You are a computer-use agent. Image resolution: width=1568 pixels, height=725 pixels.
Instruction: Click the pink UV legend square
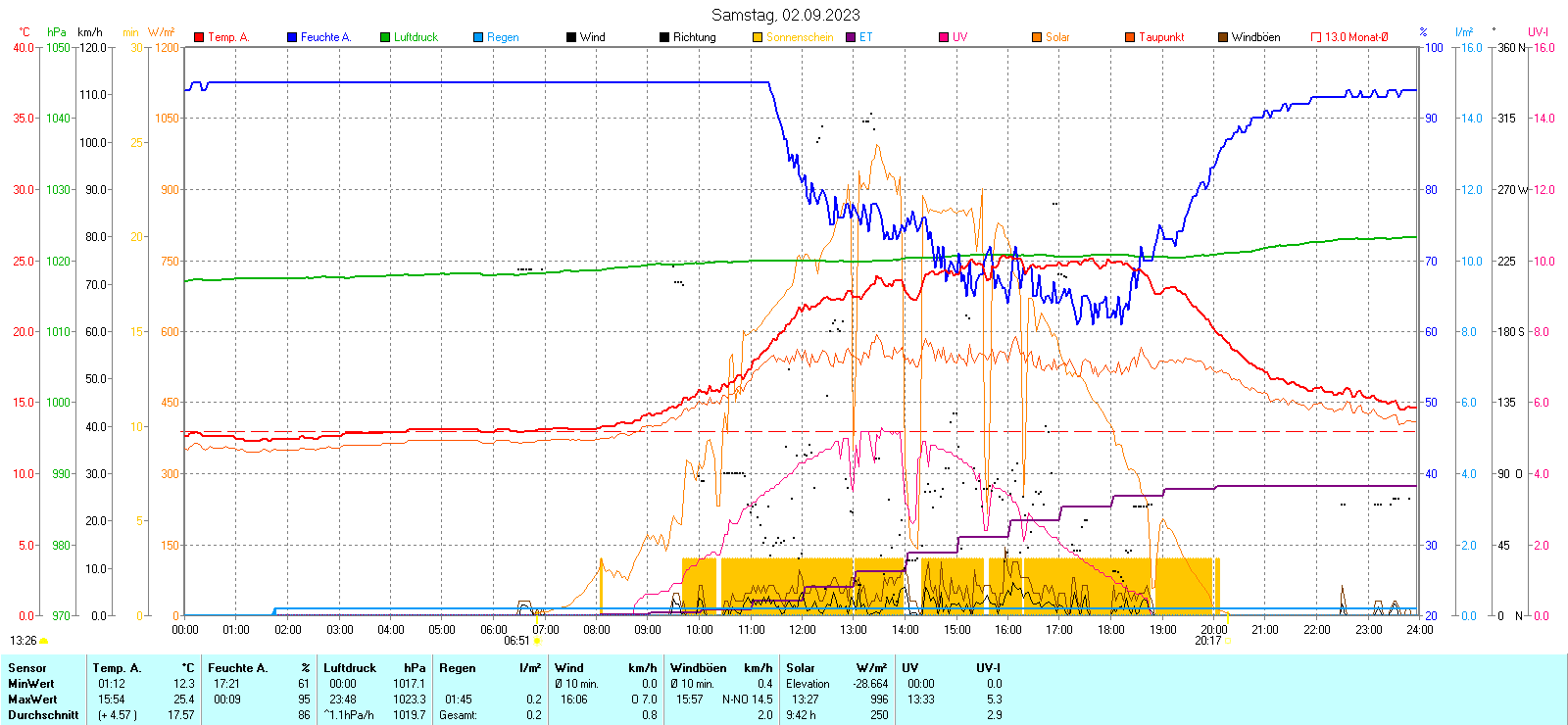click(x=944, y=37)
